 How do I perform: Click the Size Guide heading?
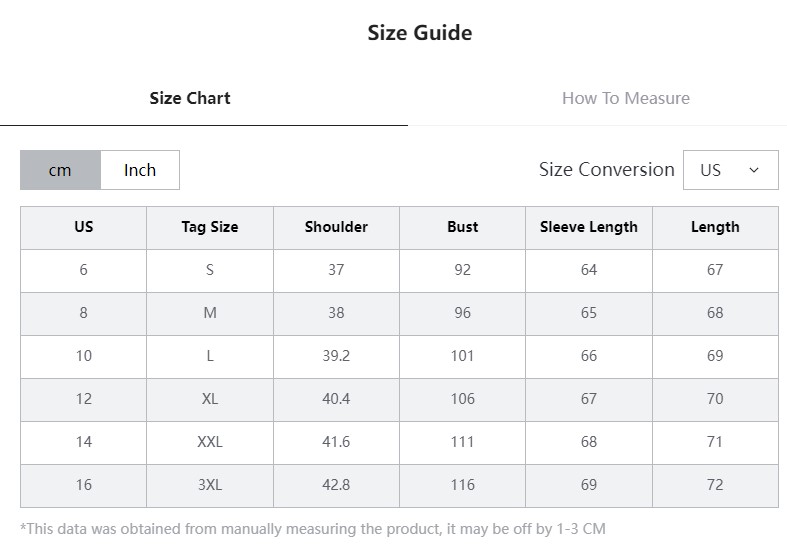coord(420,33)
